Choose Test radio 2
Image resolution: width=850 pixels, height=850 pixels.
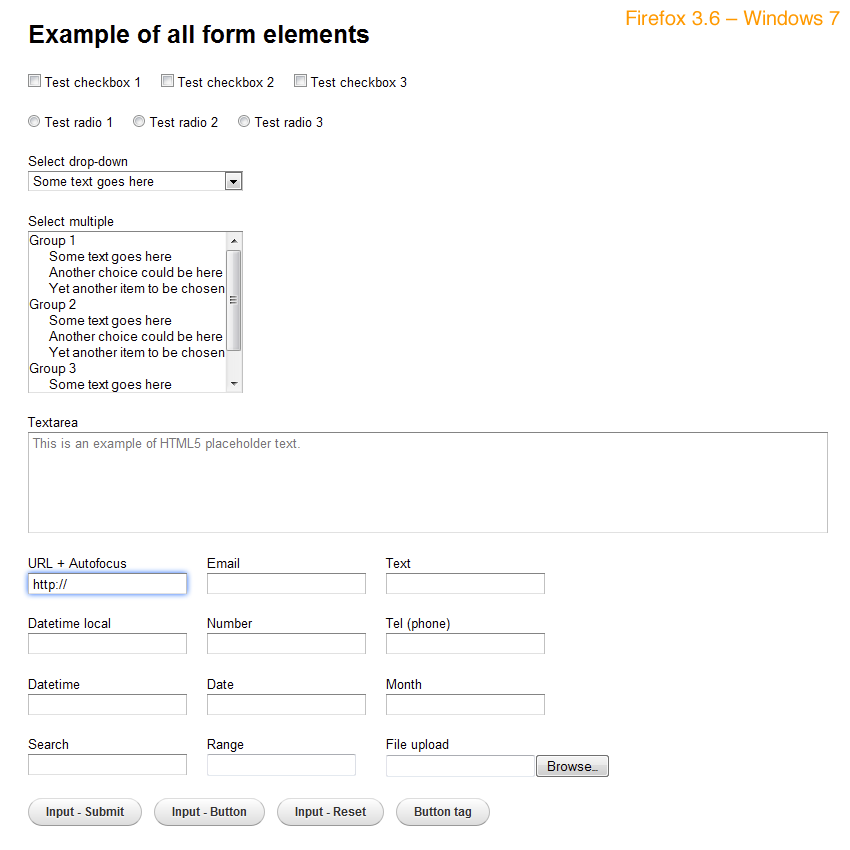click(x=139, y=121)
